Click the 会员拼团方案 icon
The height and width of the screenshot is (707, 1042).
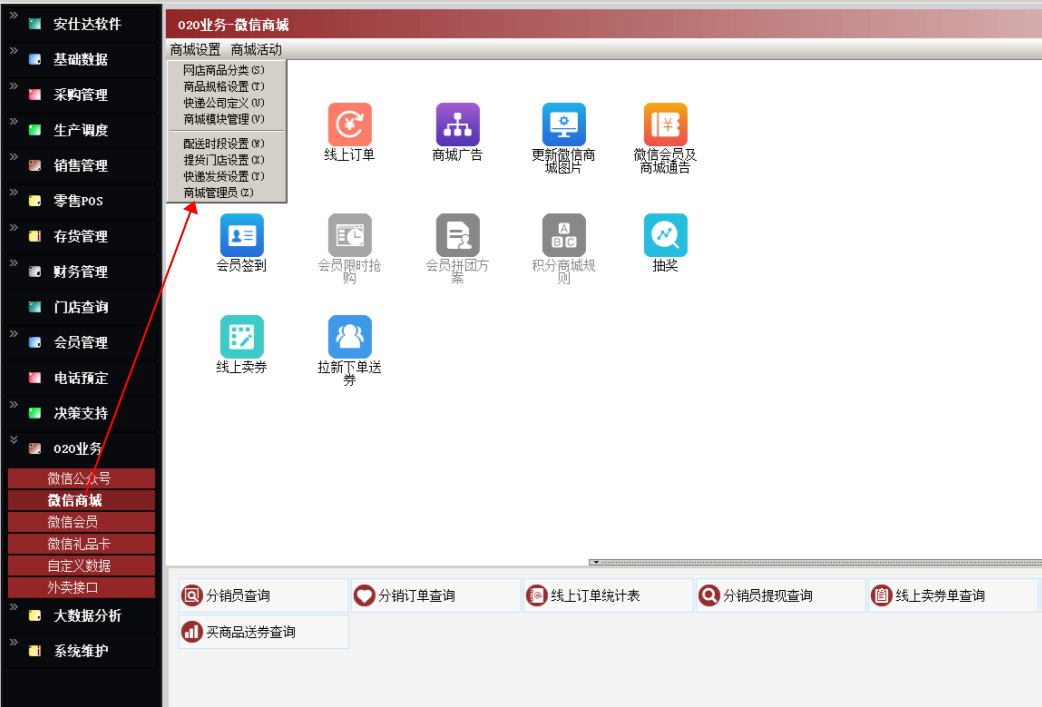(x=457, y=235)
